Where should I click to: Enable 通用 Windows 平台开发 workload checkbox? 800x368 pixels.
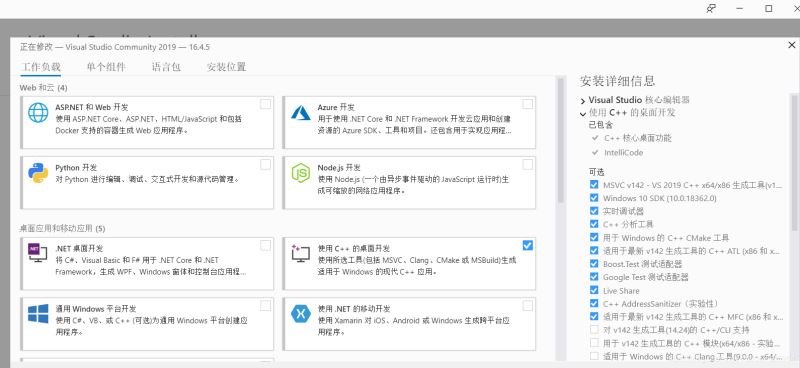[x=265, y=306]
